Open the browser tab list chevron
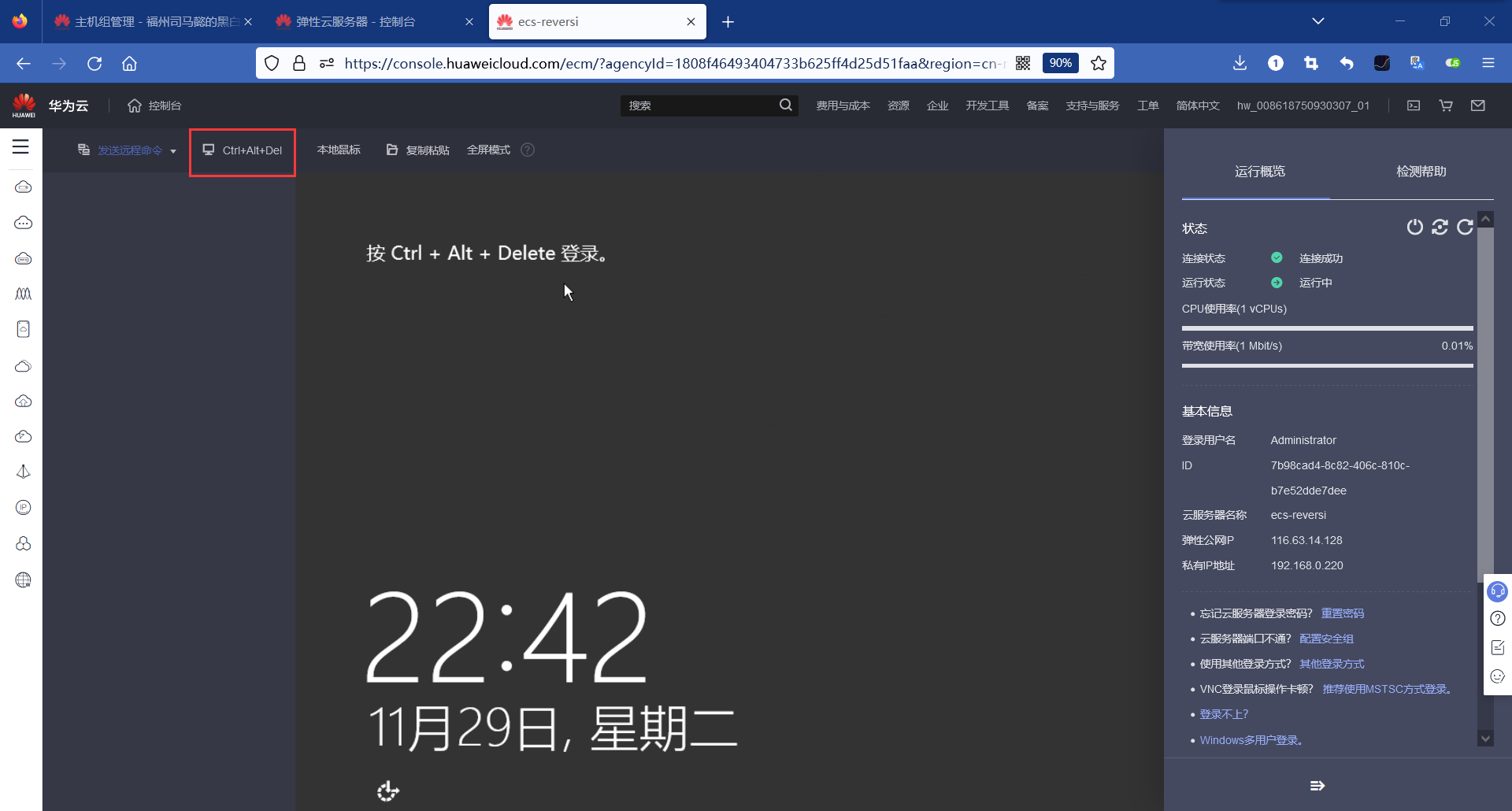Image resolution: width=1512 pixels, height=811 pixels. tap(1319, 21)
